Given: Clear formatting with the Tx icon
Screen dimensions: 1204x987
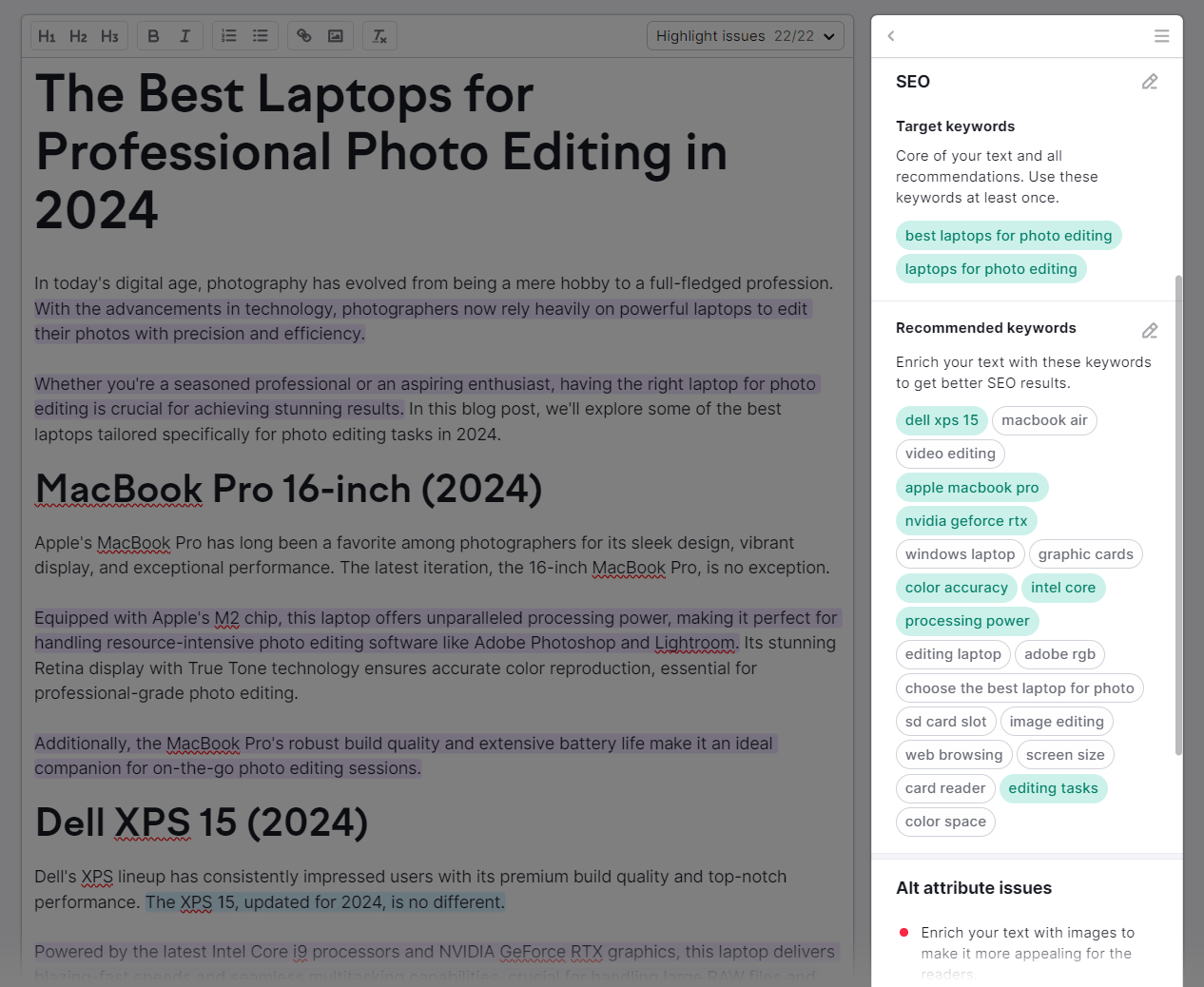Looking at the screenshot, I should point(379,35).
